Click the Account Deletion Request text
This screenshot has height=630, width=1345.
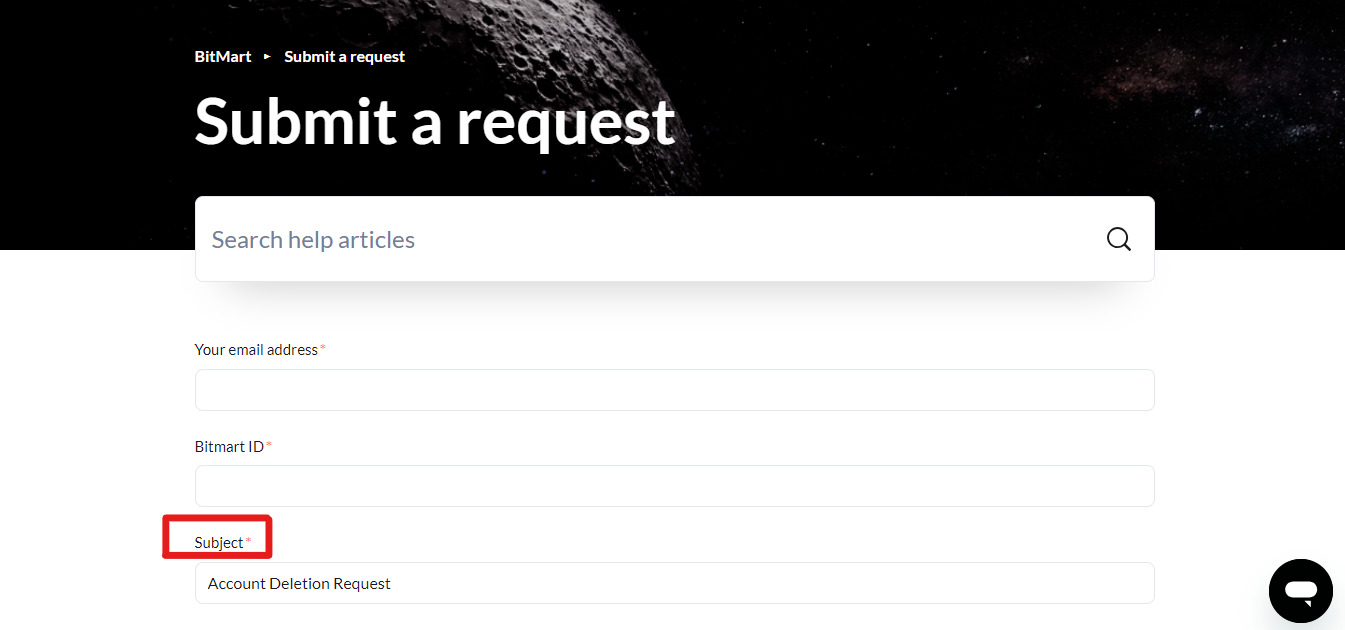point(299,583)
